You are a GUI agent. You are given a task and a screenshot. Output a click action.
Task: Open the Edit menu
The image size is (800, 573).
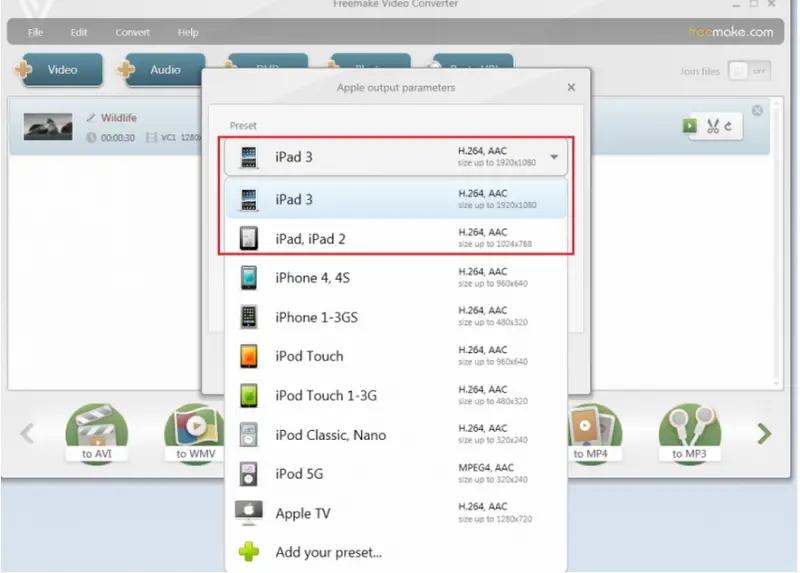(x=79, y=32)
